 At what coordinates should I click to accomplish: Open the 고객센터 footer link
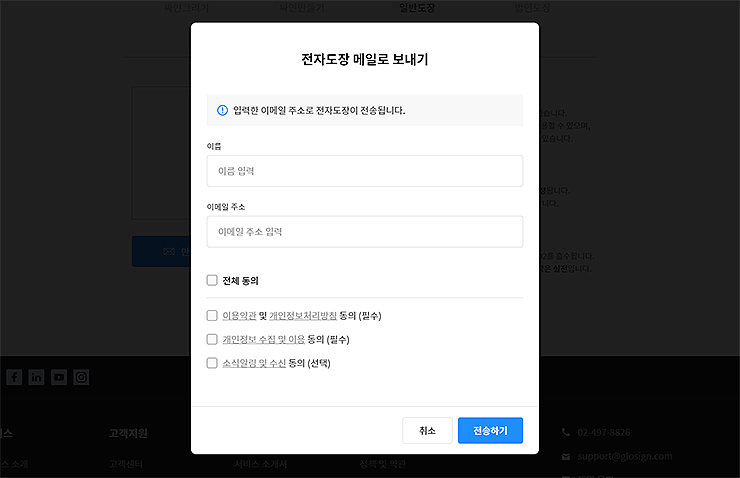[126, 464]
